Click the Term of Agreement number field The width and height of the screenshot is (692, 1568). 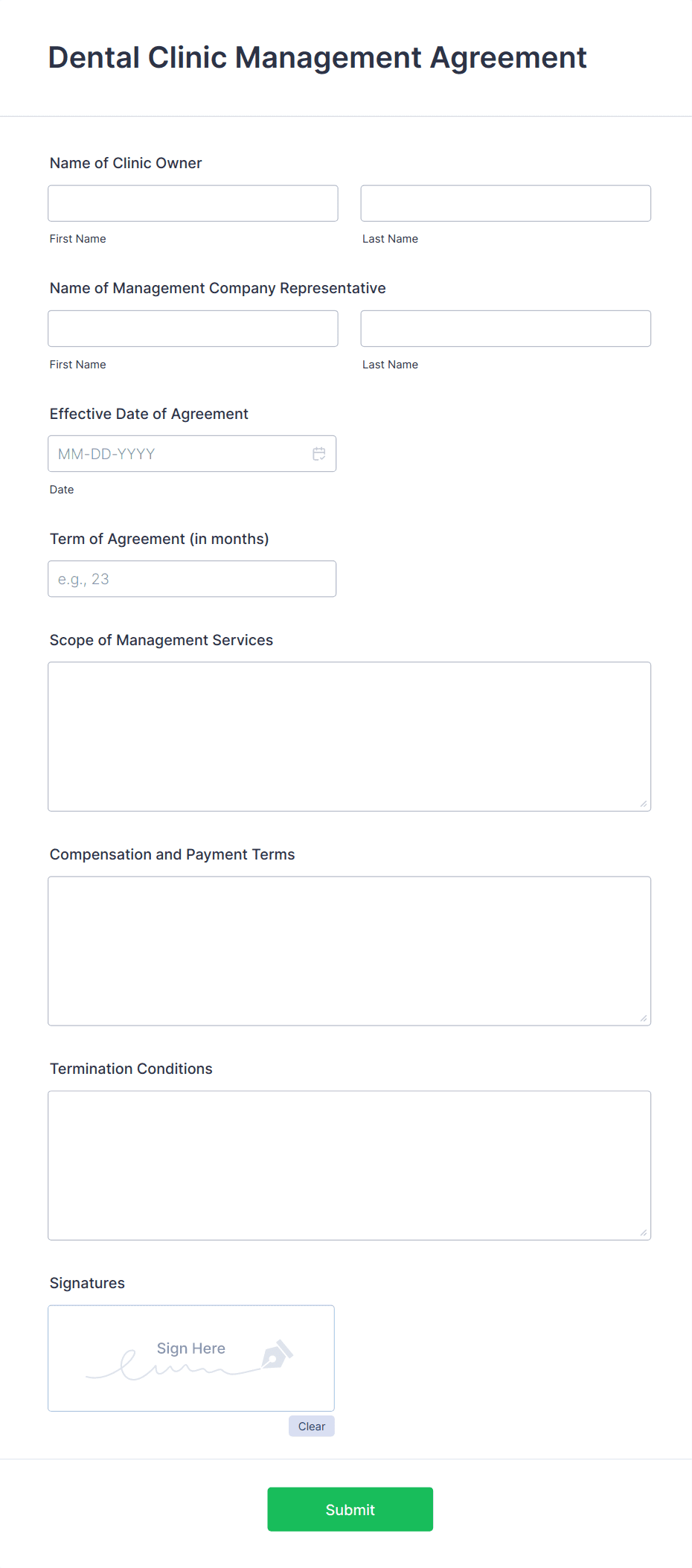[192, 578]
